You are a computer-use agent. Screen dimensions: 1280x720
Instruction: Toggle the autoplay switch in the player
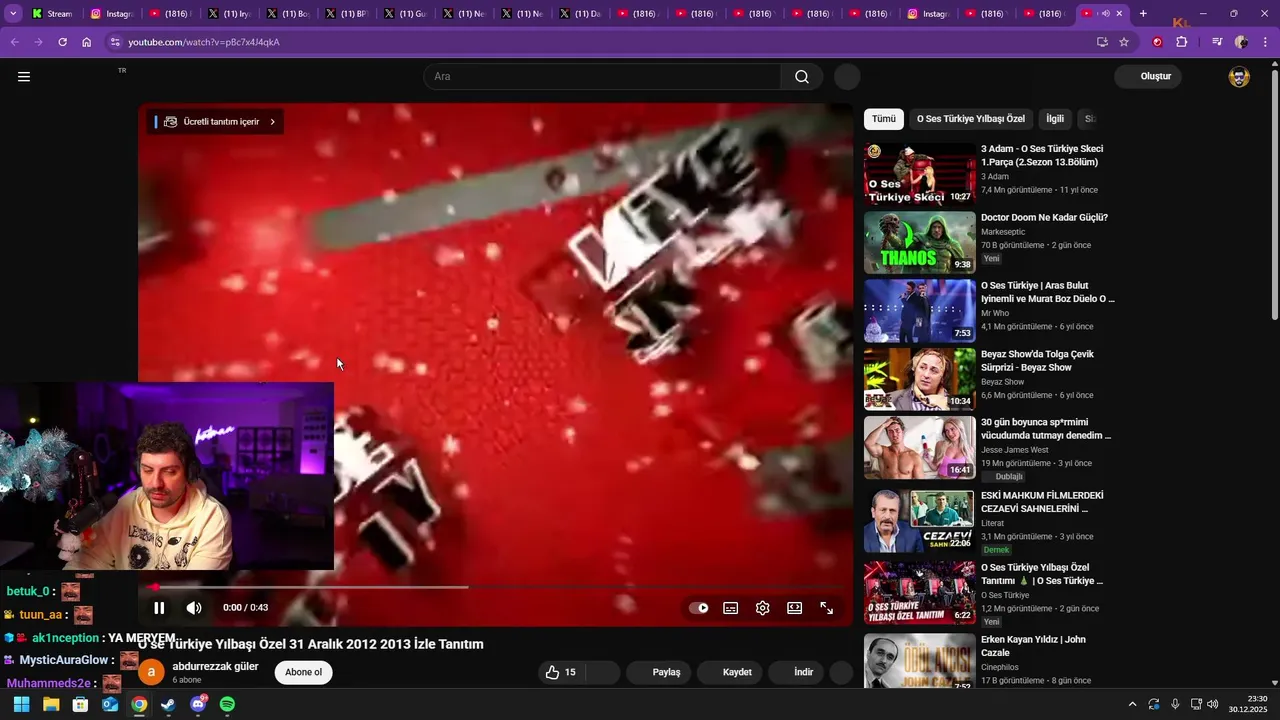pos(699,608)
